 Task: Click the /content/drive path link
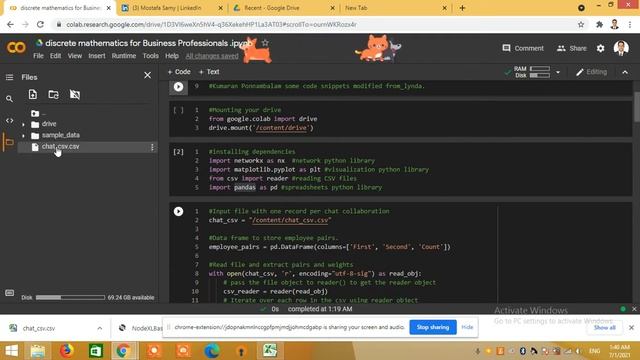(281, 128)
